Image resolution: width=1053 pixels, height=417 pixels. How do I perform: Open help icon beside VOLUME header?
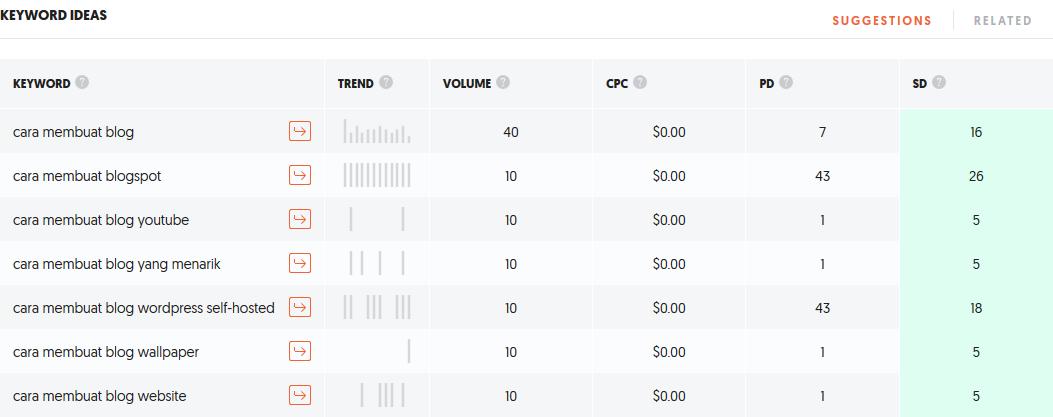pos(503,83)
